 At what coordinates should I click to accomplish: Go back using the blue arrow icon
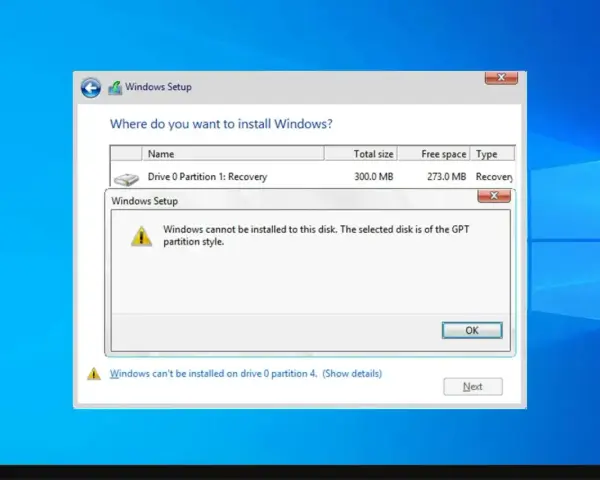(x=91, y=88)
